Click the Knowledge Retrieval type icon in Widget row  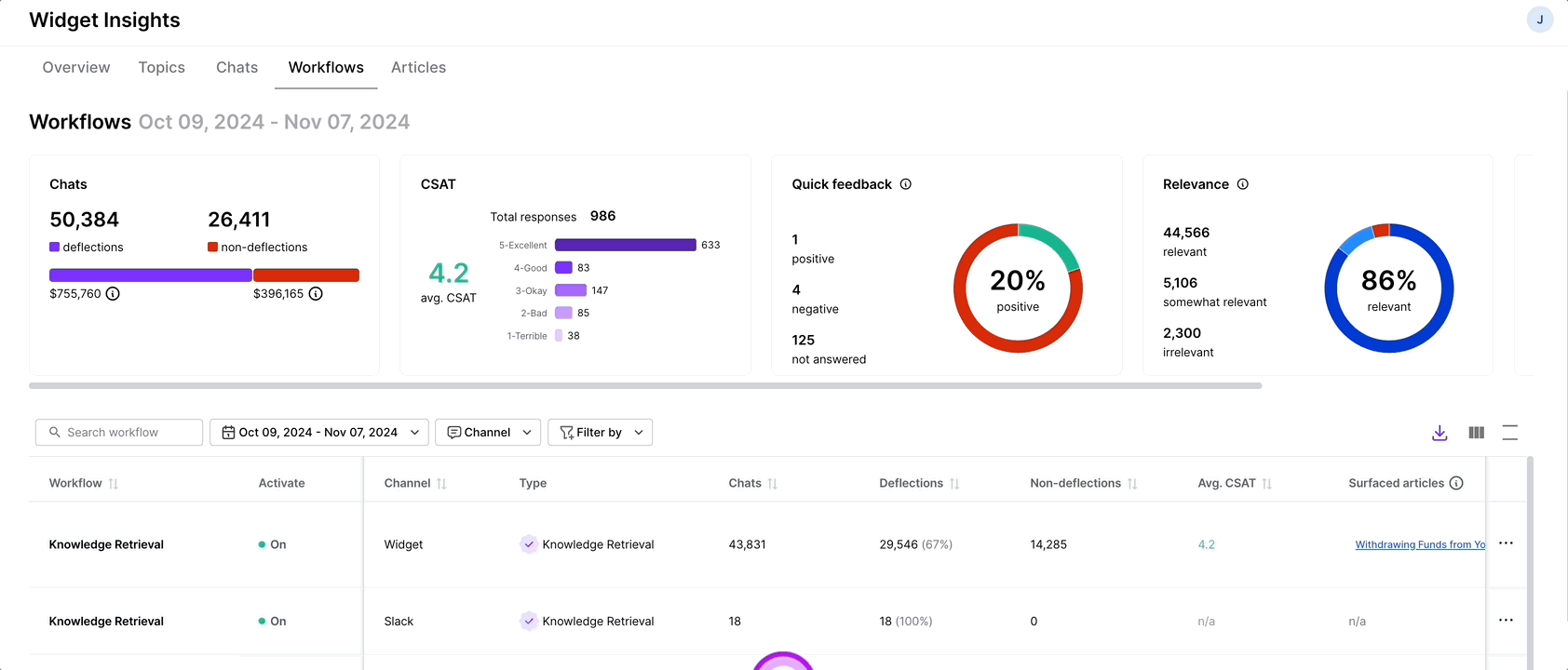point(528,544)
